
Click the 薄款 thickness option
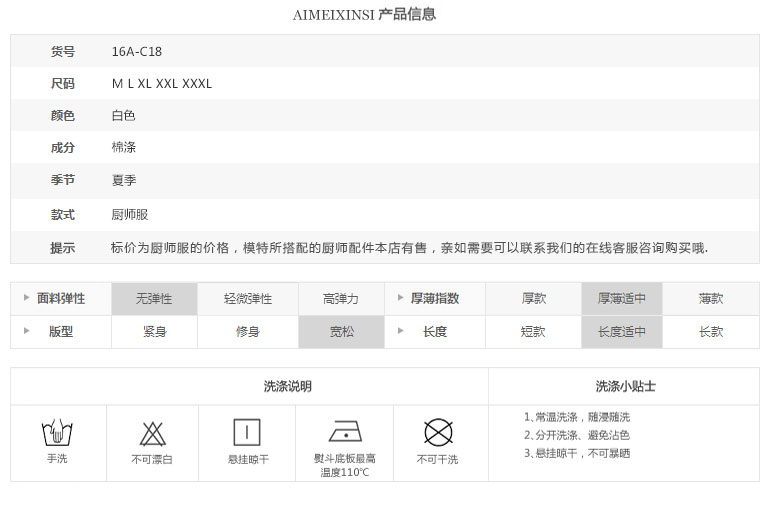click(x=711, y=299)
